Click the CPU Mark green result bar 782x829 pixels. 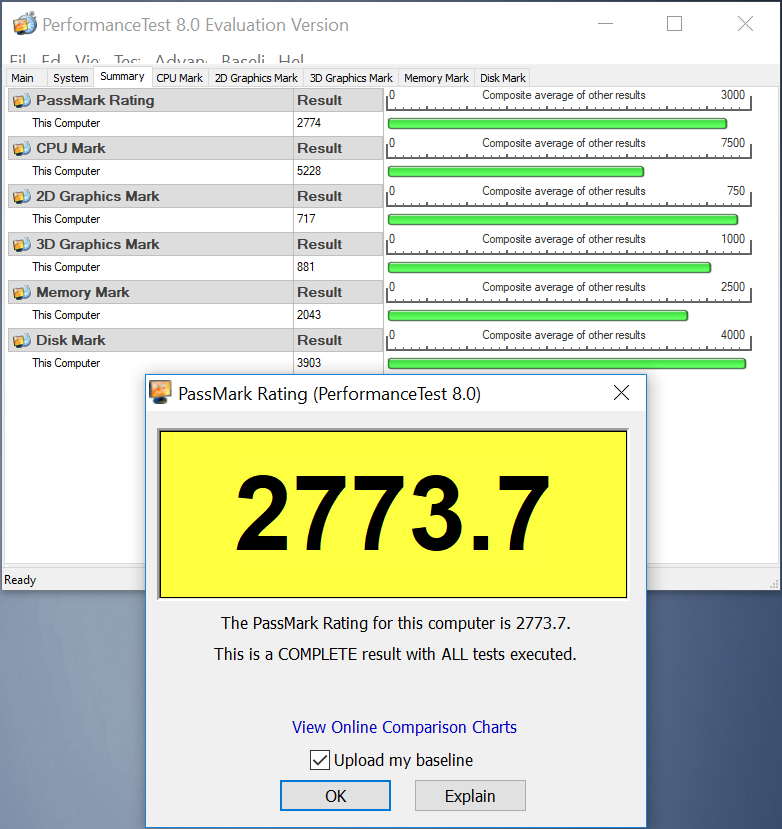click(516, 171)
